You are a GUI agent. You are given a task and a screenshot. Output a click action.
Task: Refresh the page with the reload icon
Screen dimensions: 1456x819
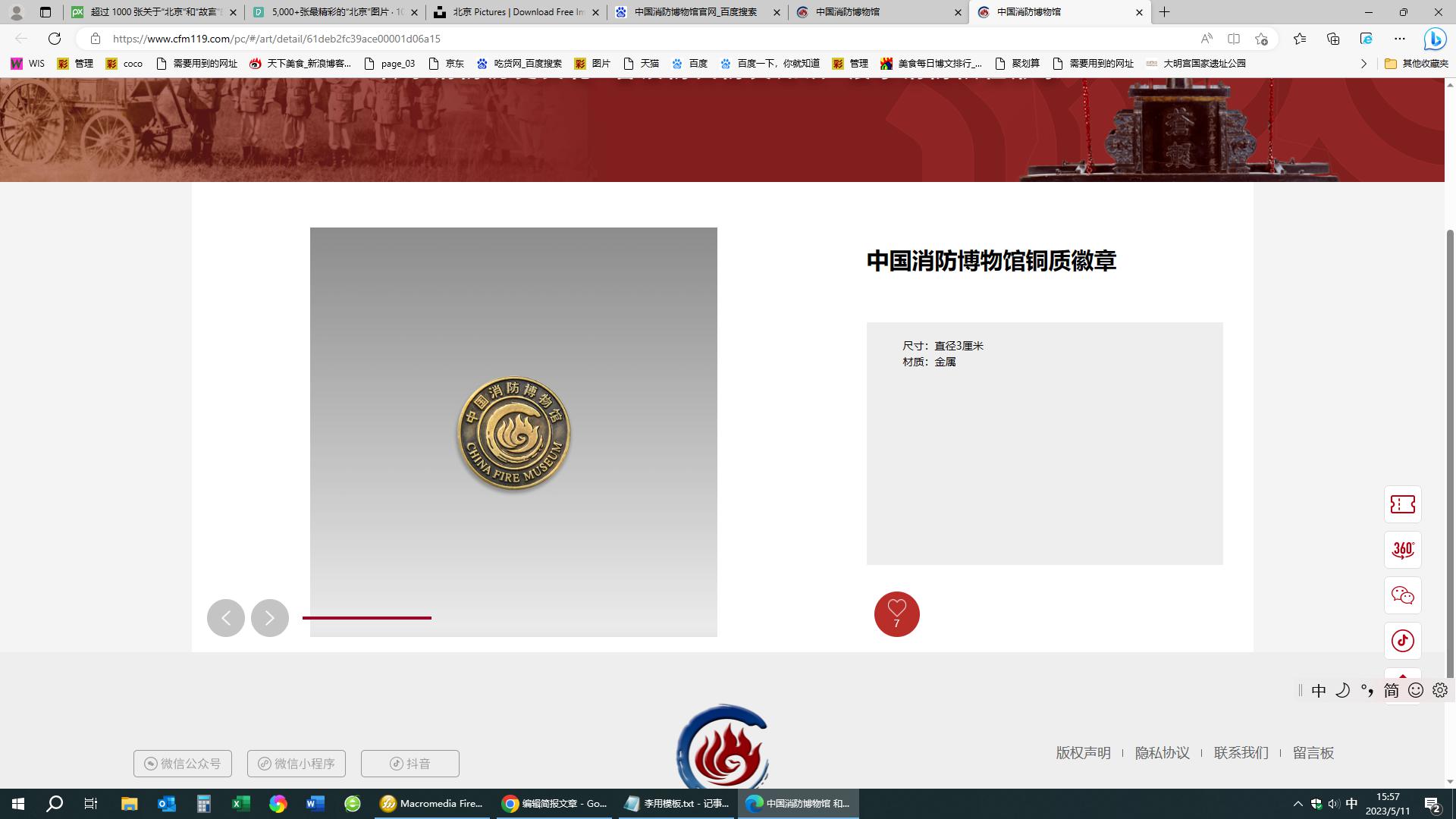pos(55,39)
